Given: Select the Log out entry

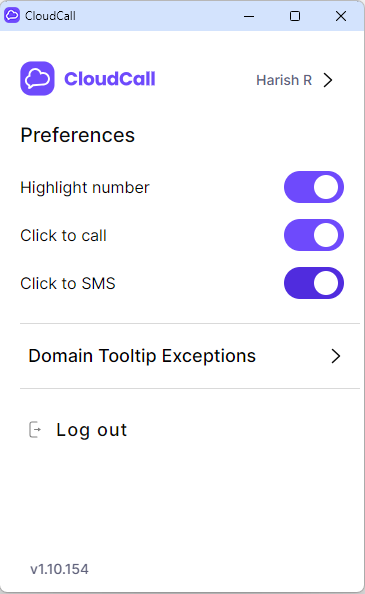Looking at the screenshot, I should click(x=78, y=430).
